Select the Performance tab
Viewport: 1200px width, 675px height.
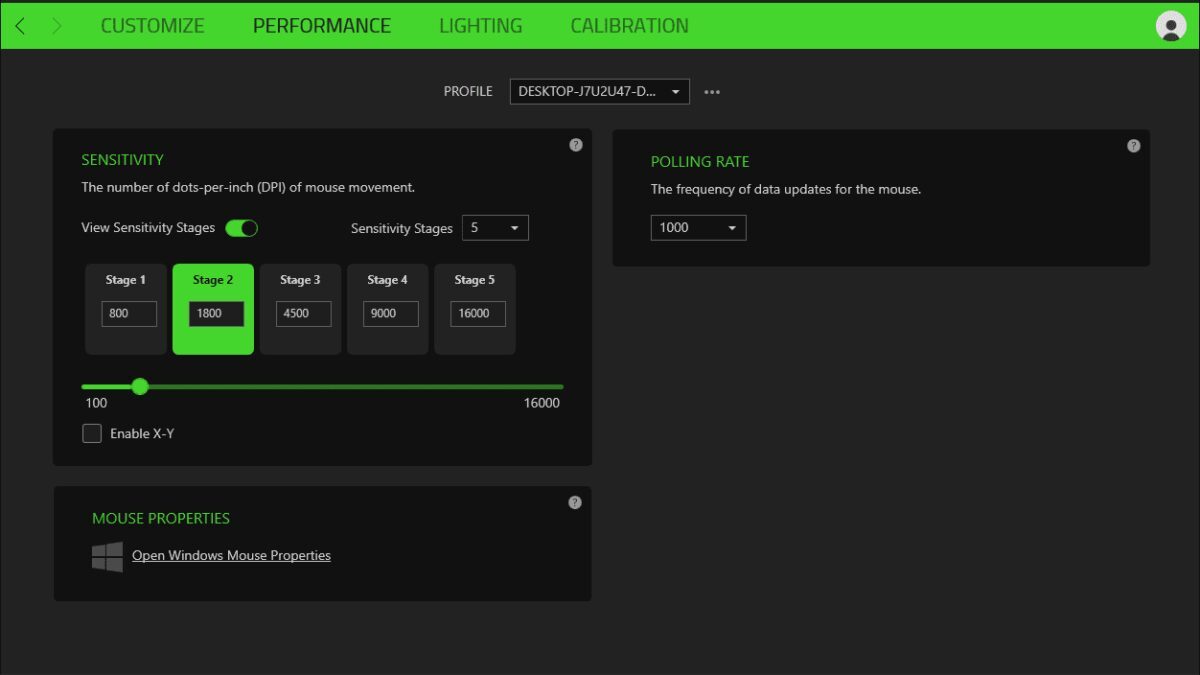(322, 26)
